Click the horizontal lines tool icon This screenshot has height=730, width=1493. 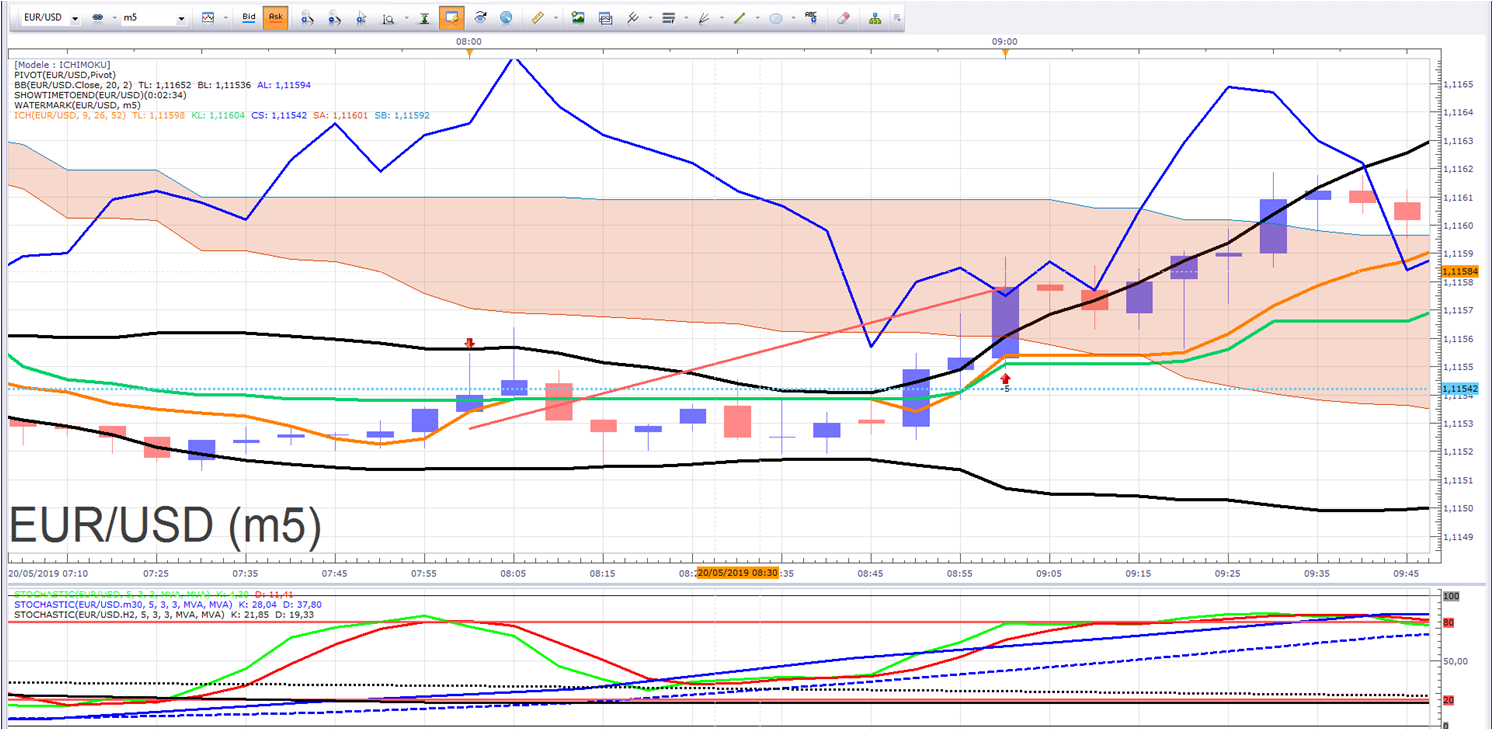[x=669, y=18]
